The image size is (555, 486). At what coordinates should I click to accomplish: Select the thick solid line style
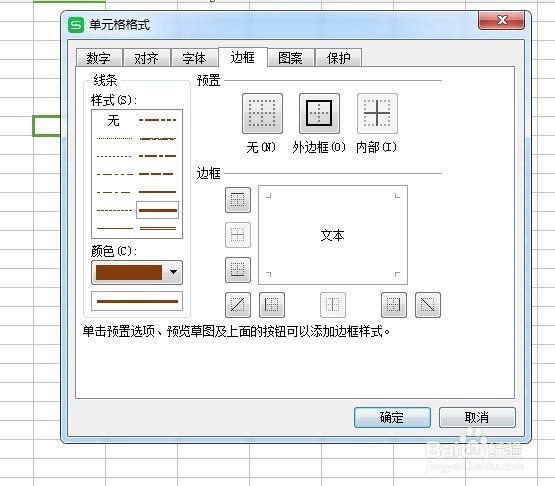pyautogui.click(x=158, y=210)
